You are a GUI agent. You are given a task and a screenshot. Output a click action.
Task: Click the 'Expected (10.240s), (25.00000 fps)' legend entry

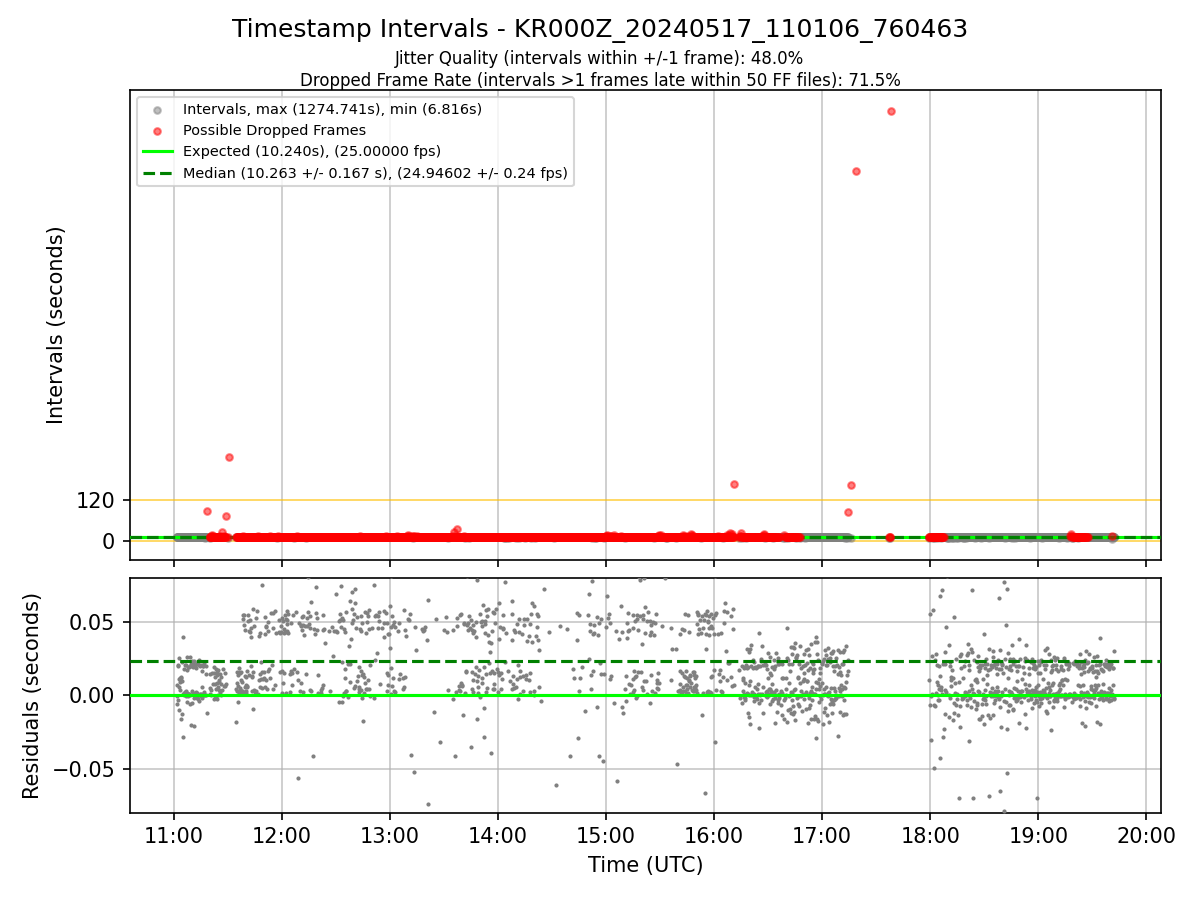pyautogui.click(x=311, y=151)
